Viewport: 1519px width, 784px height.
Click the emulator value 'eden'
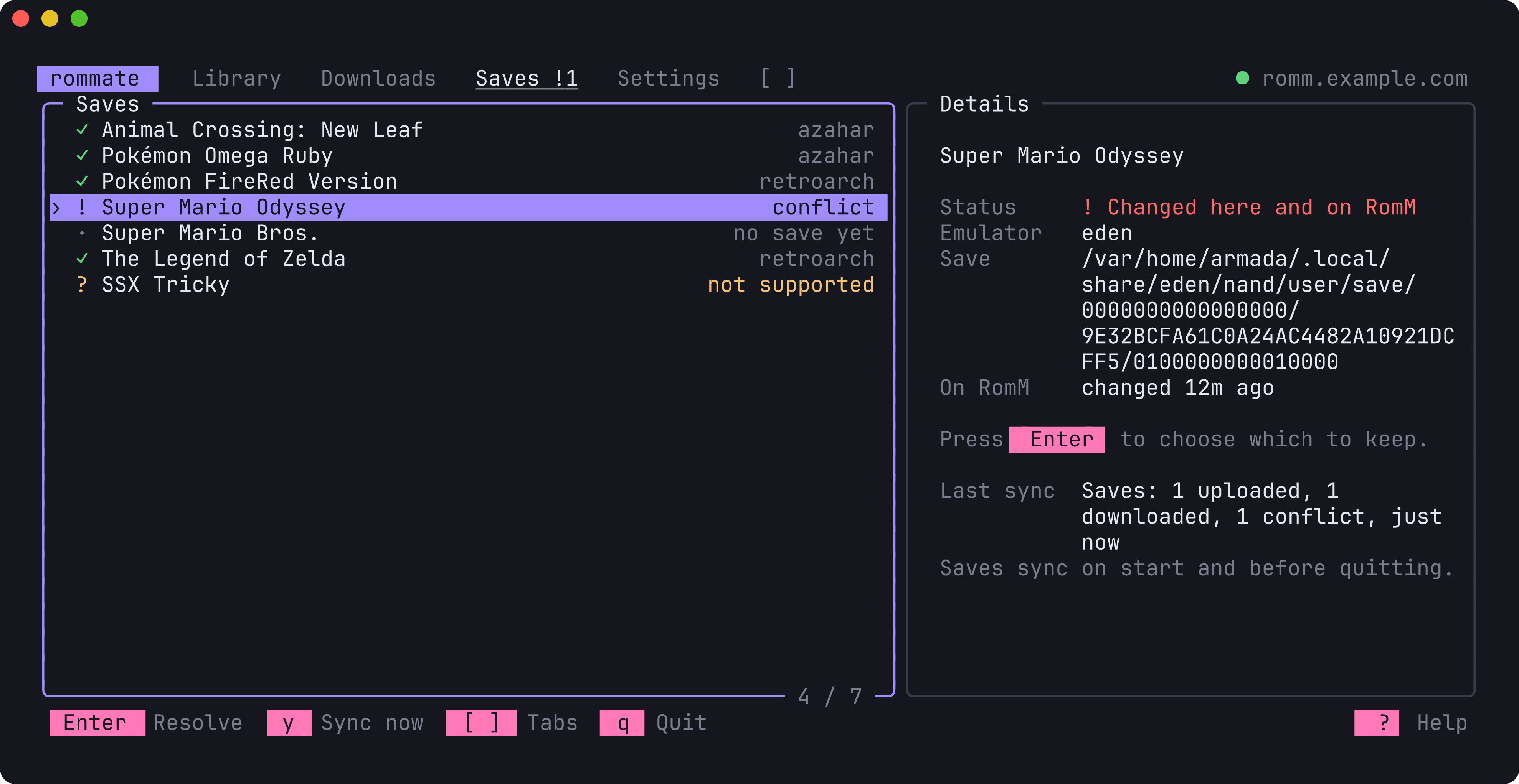(1107, 234)
